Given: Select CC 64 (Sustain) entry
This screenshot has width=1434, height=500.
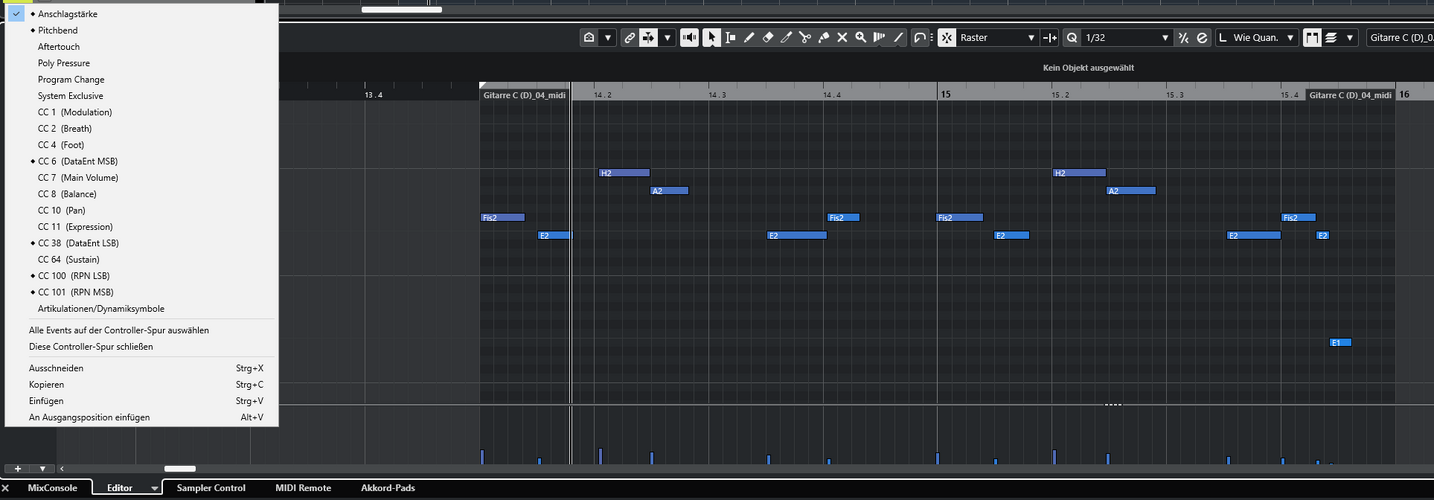Looking at the screenshot, I should click(141, 259).
